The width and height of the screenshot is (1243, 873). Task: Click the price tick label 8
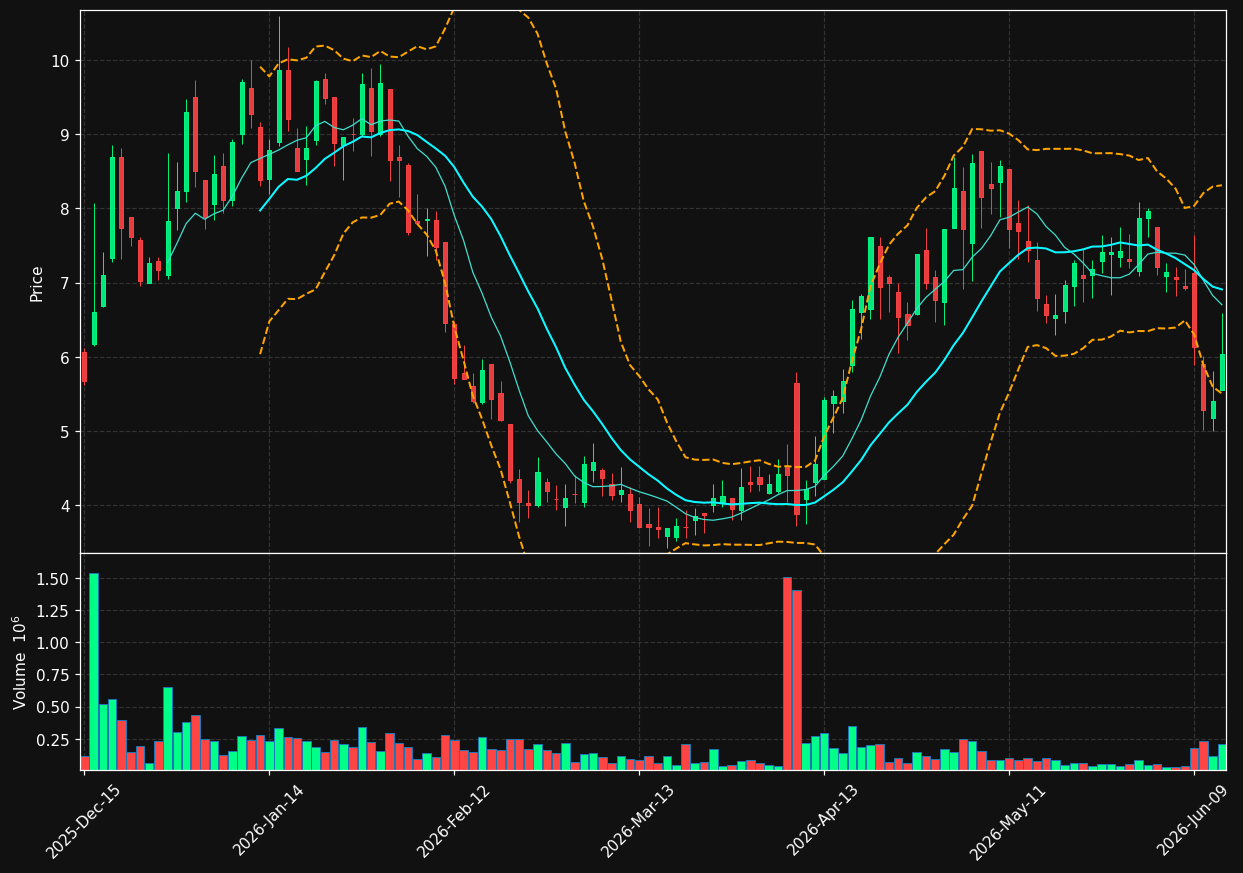pyautogui.click(x=64, y=209)
